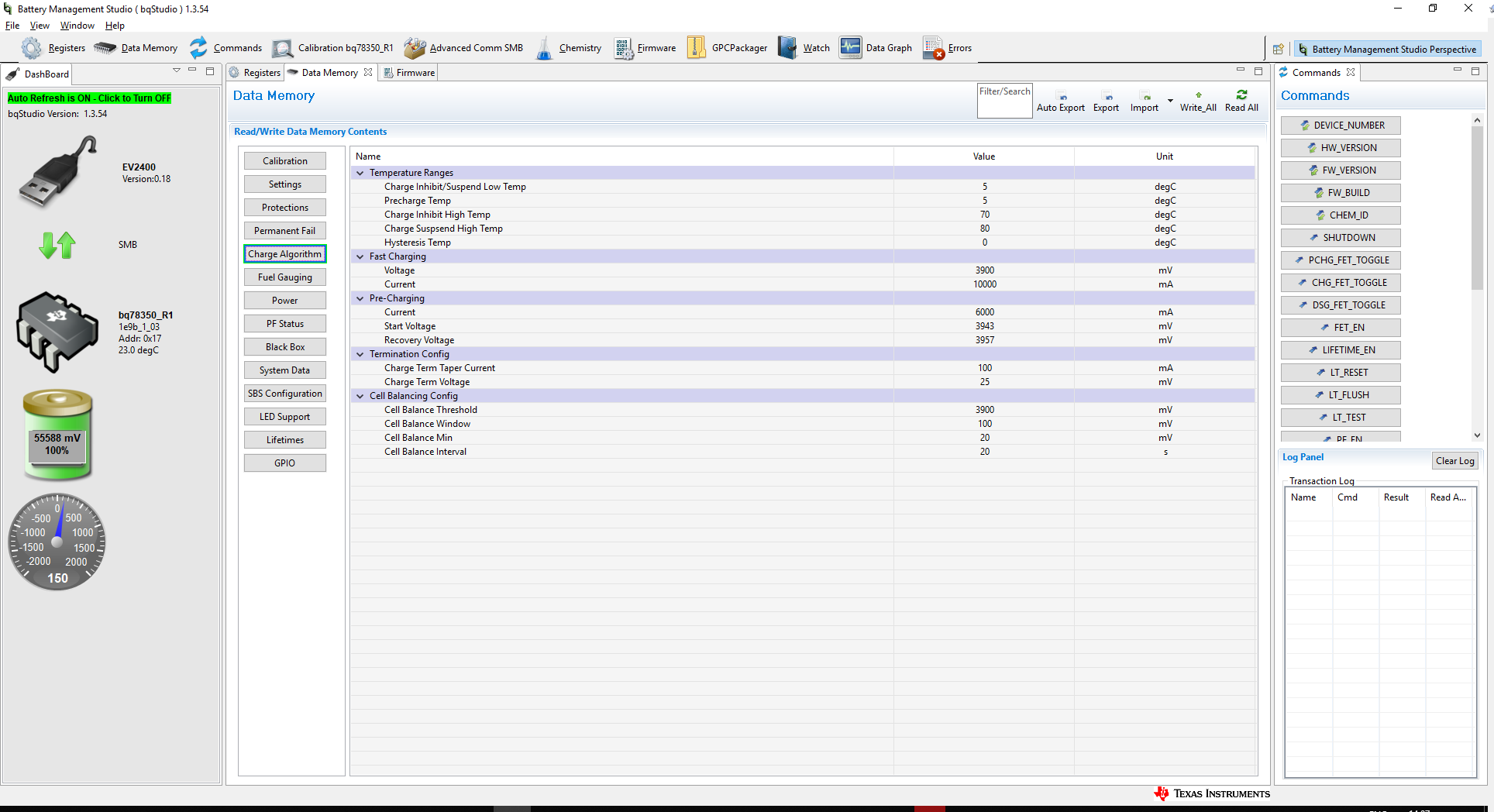Select the Fast Charging Voltage value 3900

pyautogui.click(x=984, y=270)
